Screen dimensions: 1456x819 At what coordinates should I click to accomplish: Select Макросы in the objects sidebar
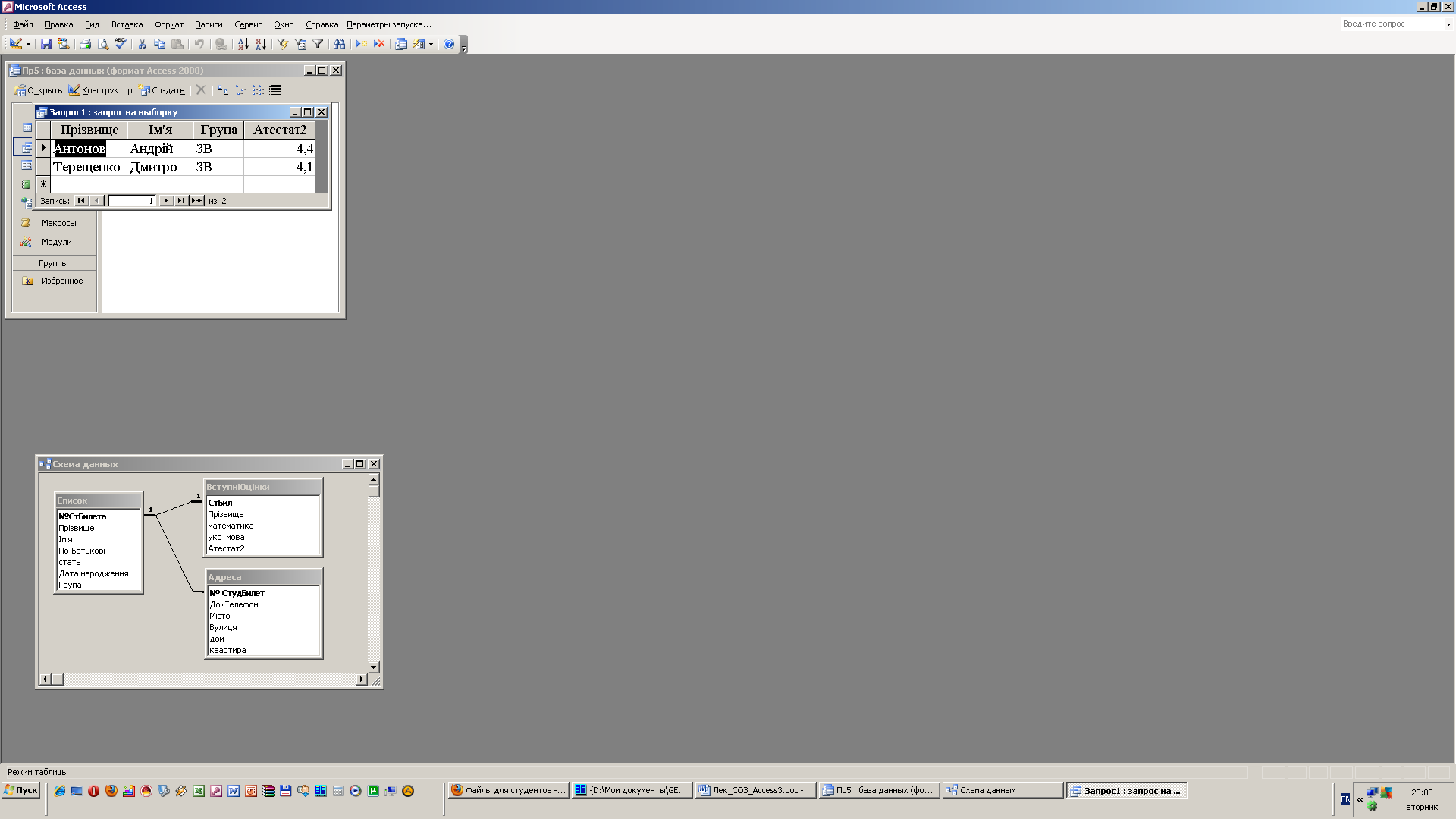point(53,223)
